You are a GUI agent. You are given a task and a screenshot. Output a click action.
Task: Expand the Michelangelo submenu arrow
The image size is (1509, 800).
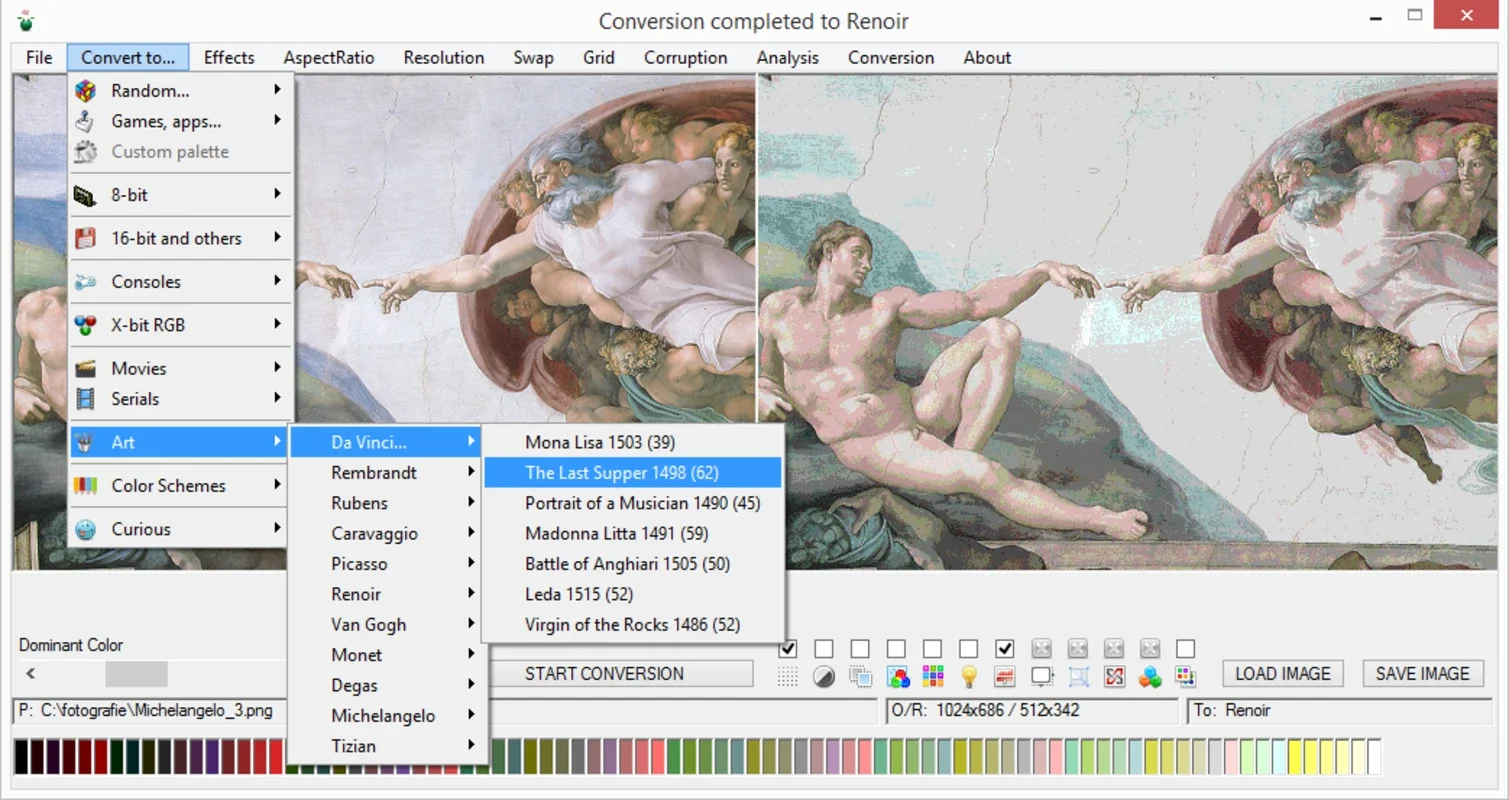click(x=471, y=715)
